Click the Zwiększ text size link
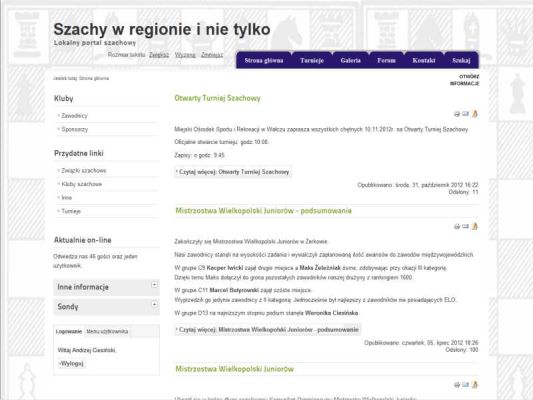 pos(159,55)
